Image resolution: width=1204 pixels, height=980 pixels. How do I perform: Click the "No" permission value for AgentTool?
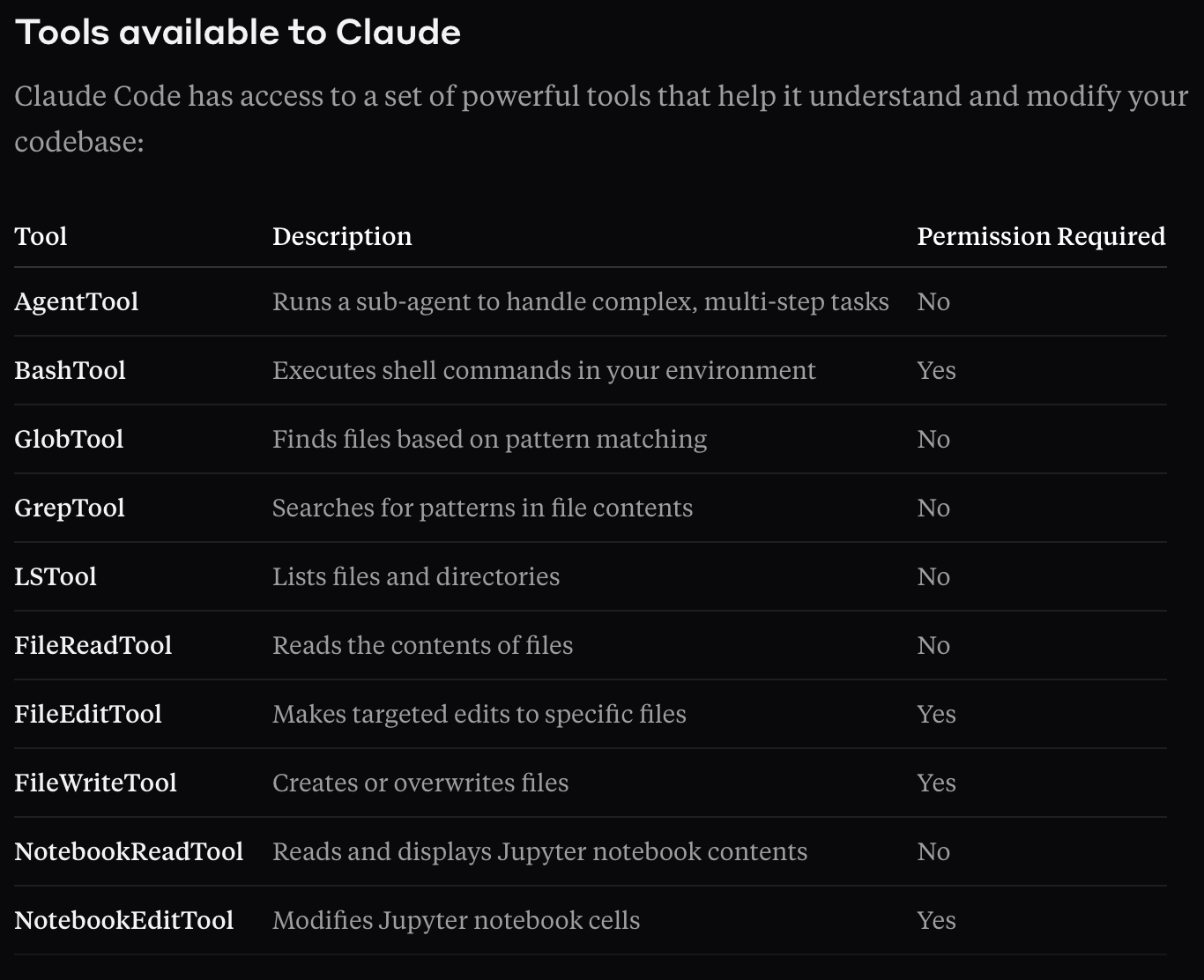pyautogui.click(x=933, y=301)
